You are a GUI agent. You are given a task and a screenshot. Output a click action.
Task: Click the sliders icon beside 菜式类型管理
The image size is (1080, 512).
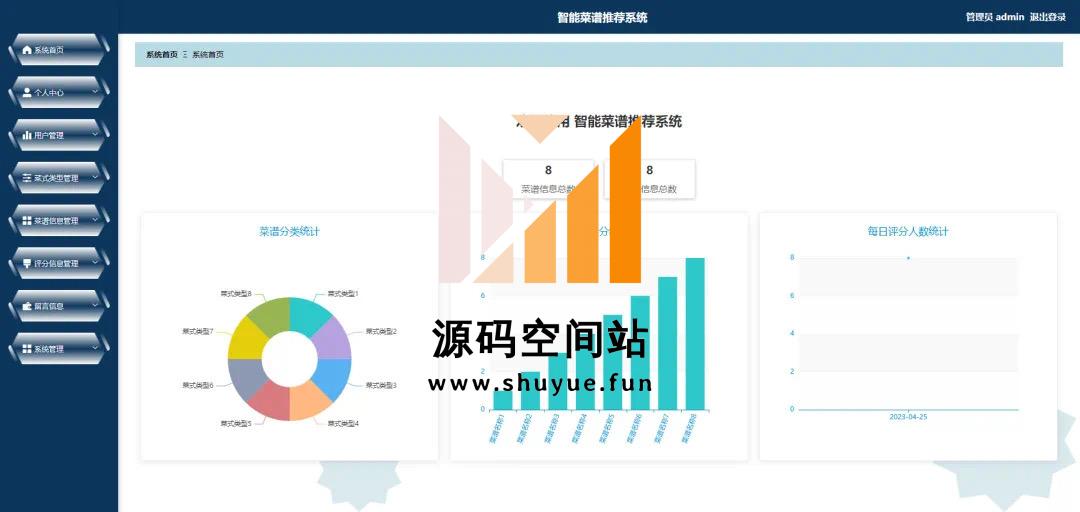(27, 178)
